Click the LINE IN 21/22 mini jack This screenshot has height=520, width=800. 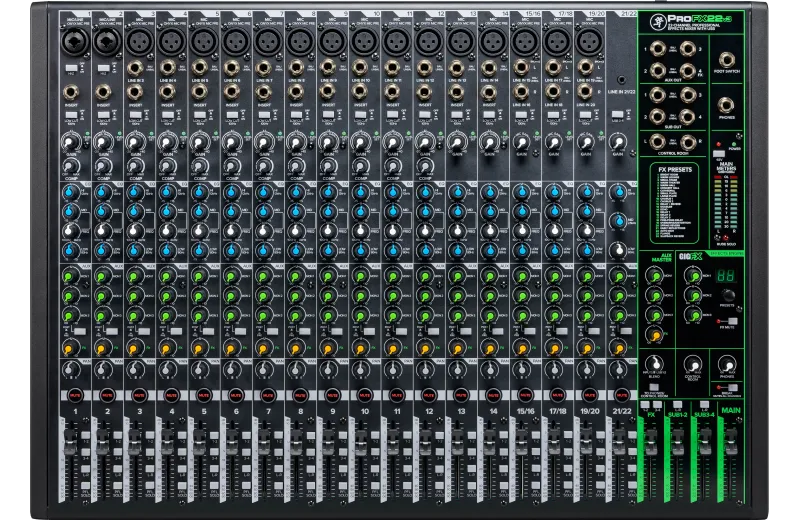pos(621,80)
